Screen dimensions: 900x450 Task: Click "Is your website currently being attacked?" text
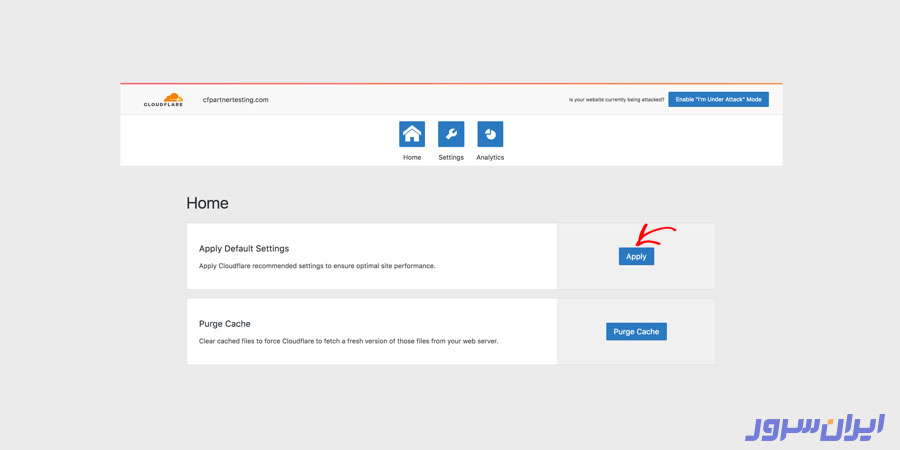point(616,100)
